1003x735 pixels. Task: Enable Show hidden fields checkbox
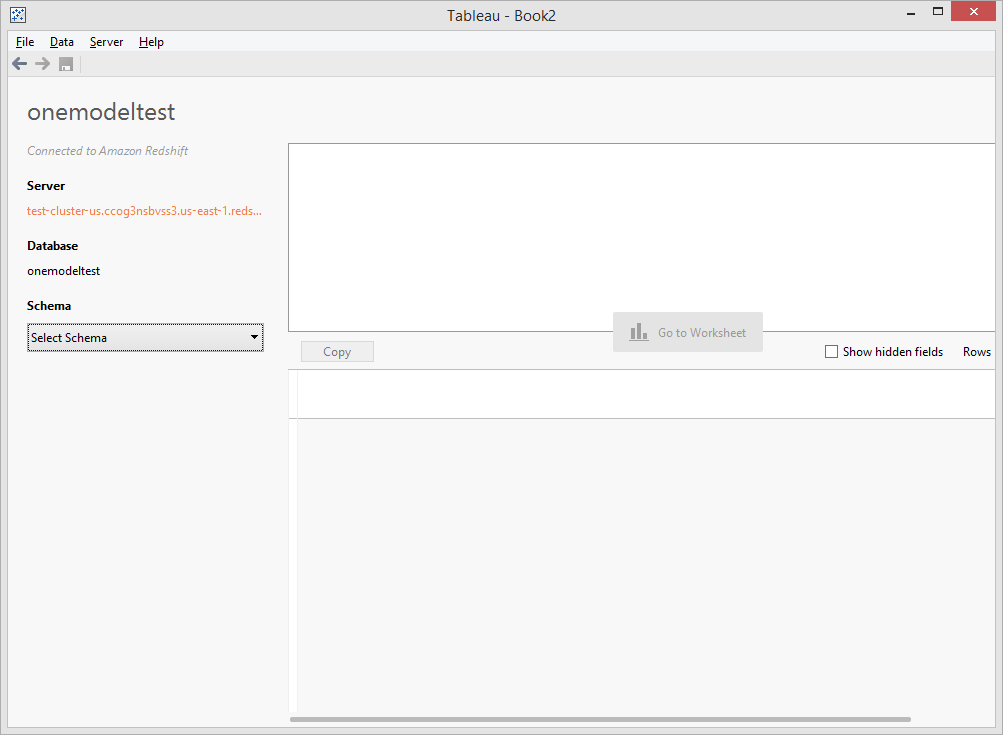[x=831, y=351]
